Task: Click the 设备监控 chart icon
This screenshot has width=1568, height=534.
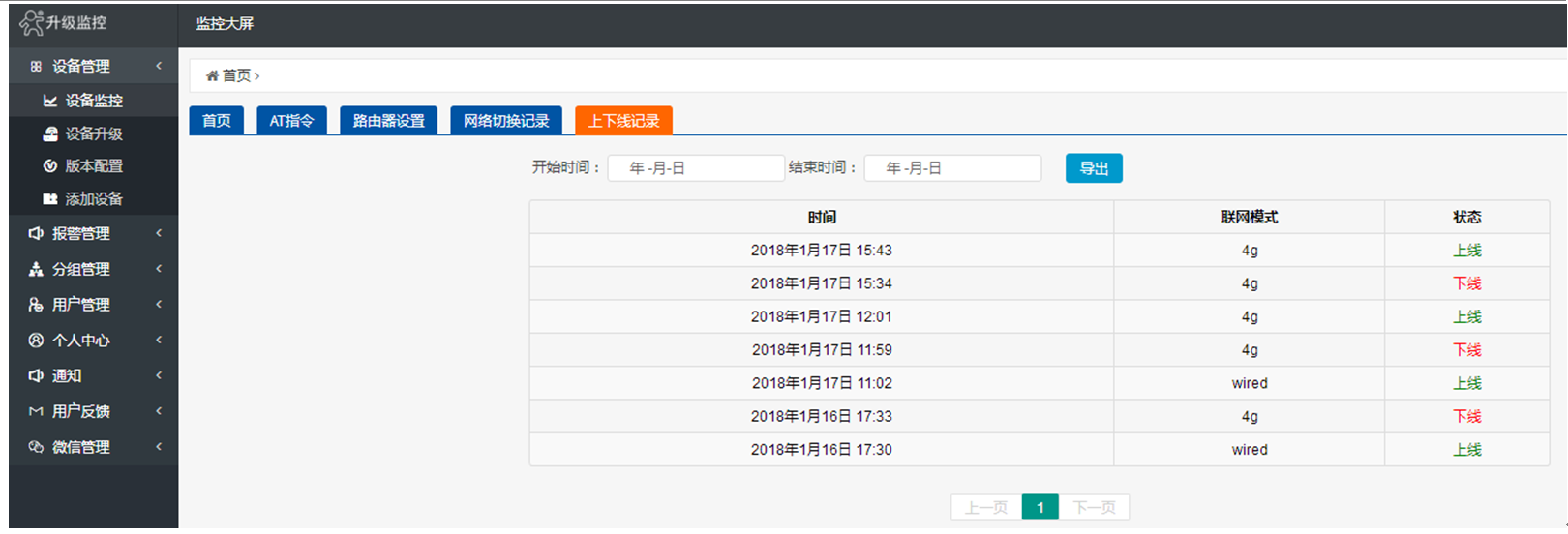Action: point(50,101)
